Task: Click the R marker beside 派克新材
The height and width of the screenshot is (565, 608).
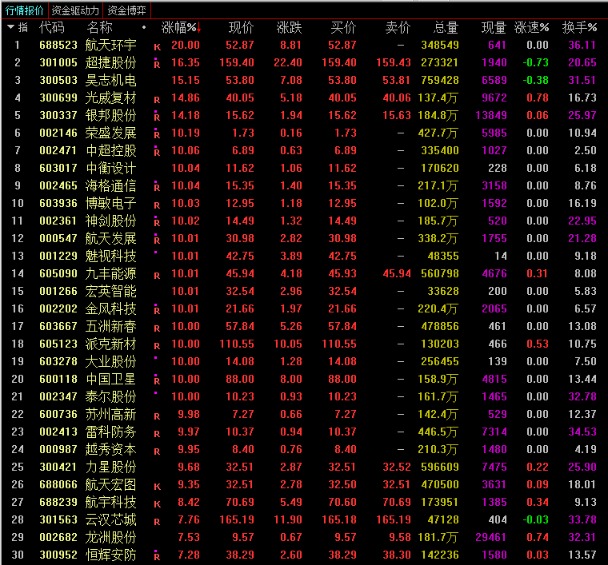Action: [157, 346]
